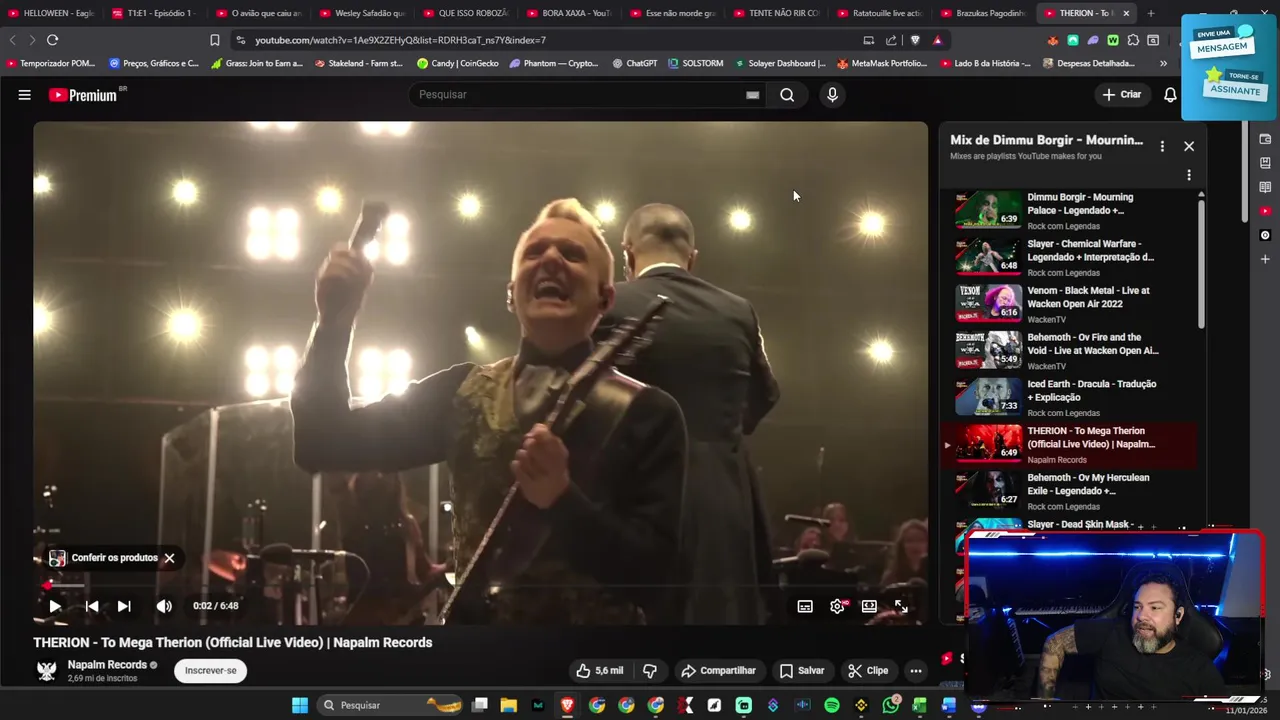Open File Explorer from the taskbar

click(x=509, y=705)
